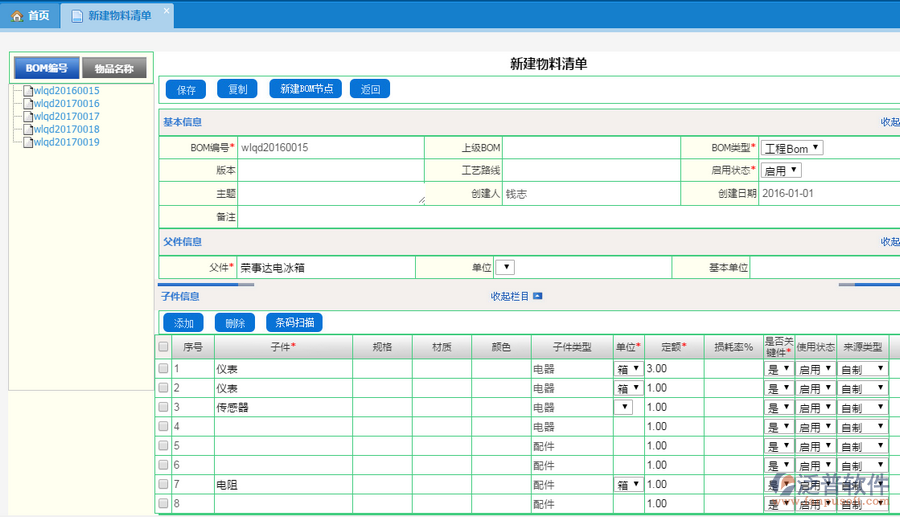
Task: Click document icon beside wlqd20170017 in tree
Action: click(27, 117)
